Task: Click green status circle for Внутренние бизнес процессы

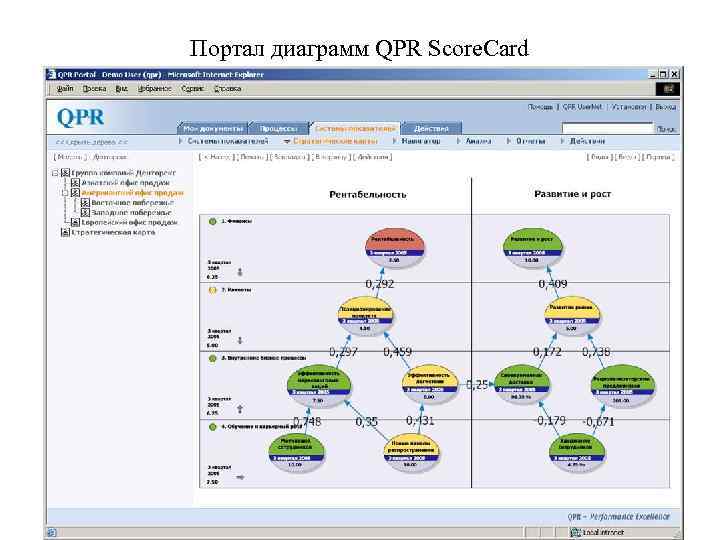Action: point(212,358)
